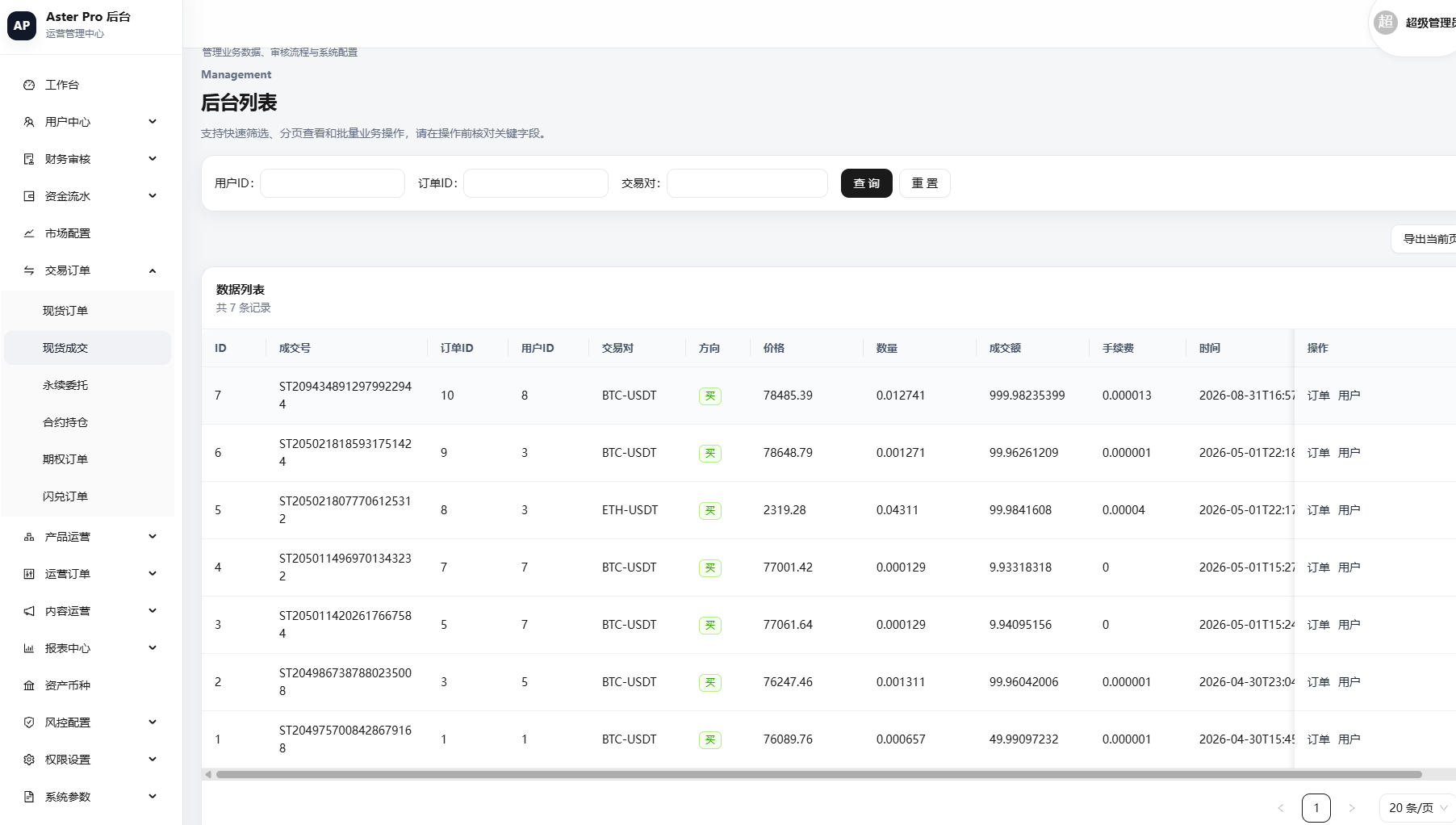Viewport: 1456px width, 825px height.
Task: Collapse the 交易订单 menu chevron
Action: point(153,270)
